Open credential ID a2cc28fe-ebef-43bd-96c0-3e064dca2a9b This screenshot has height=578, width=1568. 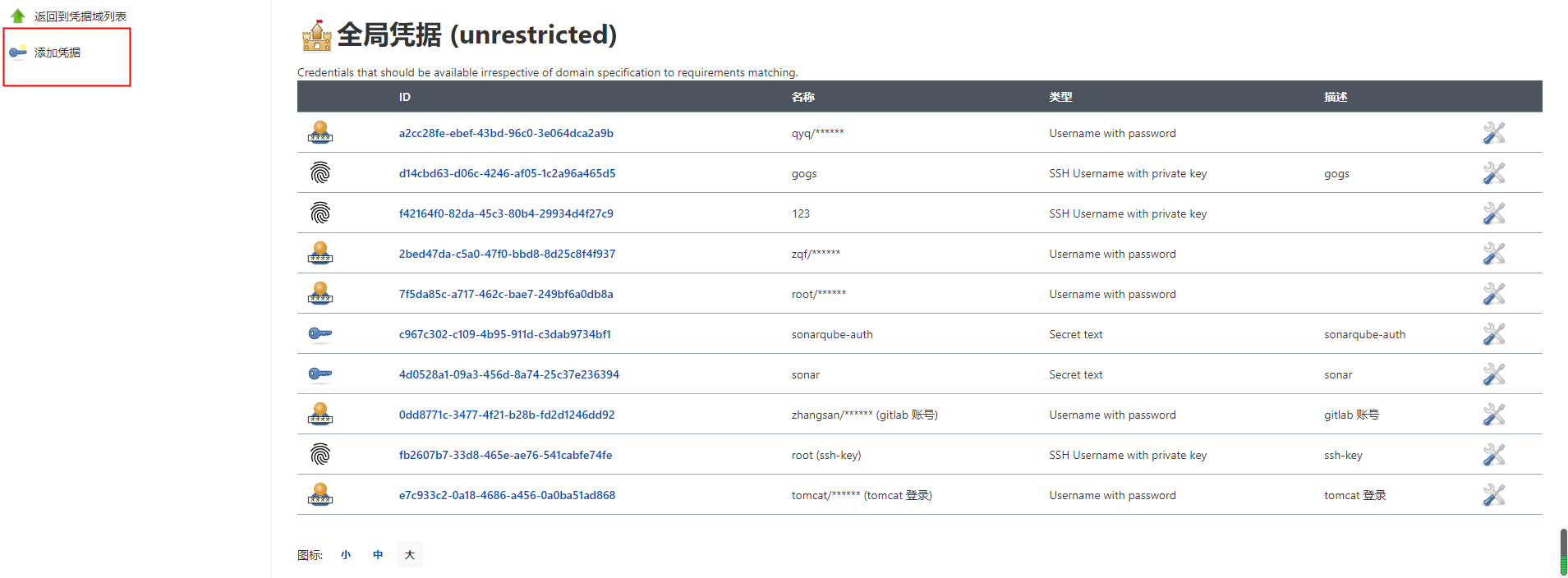pyautogui.click(x=506, y=133)
